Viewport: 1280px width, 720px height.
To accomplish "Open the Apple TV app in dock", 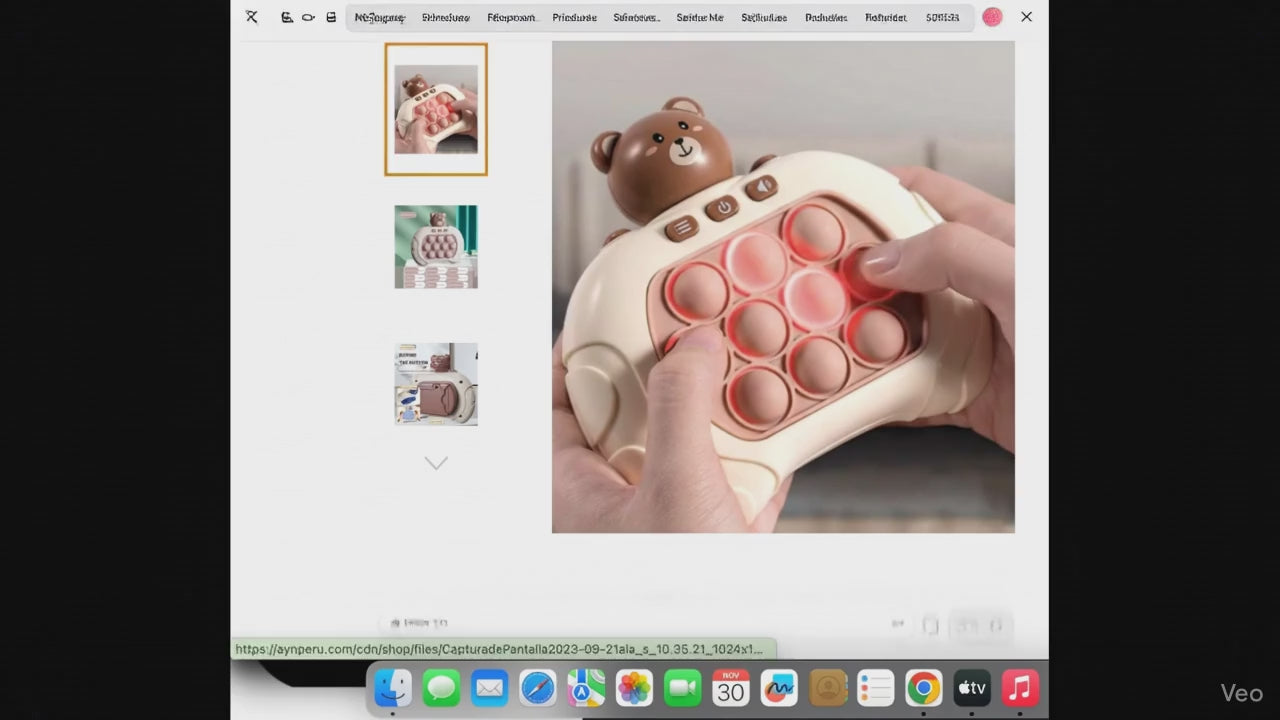I will [972, 688].
